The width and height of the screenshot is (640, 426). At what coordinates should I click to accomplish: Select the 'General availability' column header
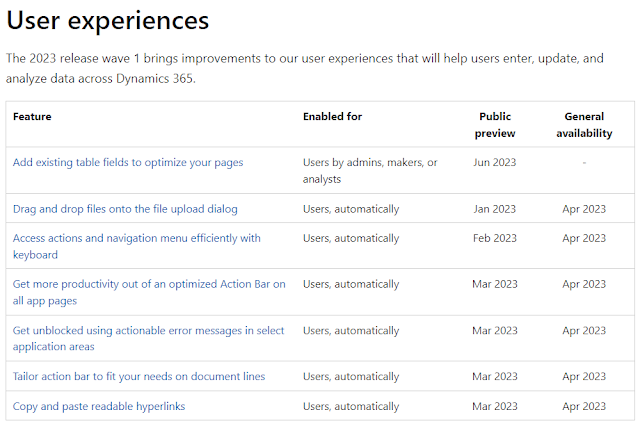click(584, 124)
